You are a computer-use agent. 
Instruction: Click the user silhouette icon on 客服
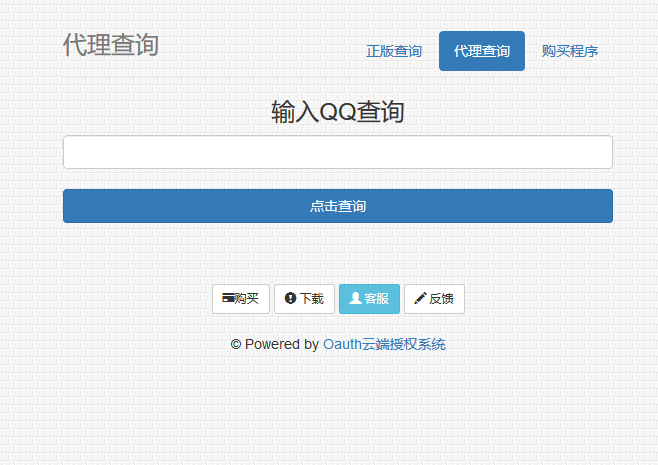click(x=354, y=298)
